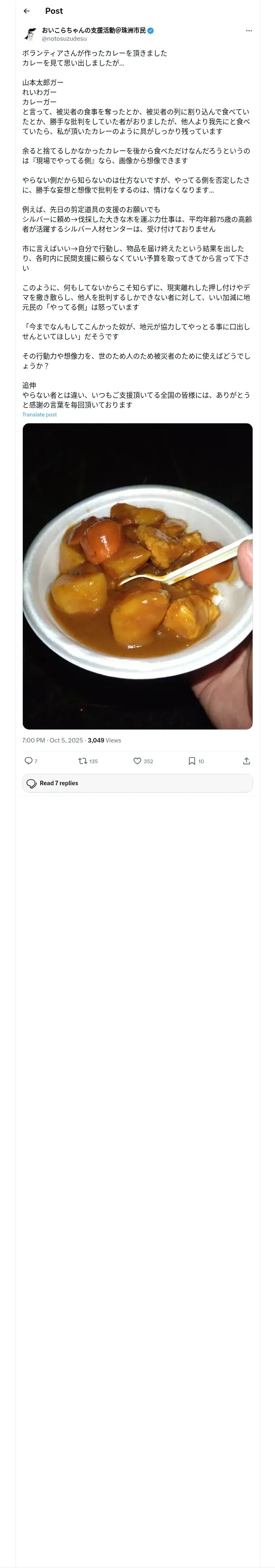The height and width of the screenshot is (1568, 275).
Task: Go back using the left arrow
Action: point(26,11)
